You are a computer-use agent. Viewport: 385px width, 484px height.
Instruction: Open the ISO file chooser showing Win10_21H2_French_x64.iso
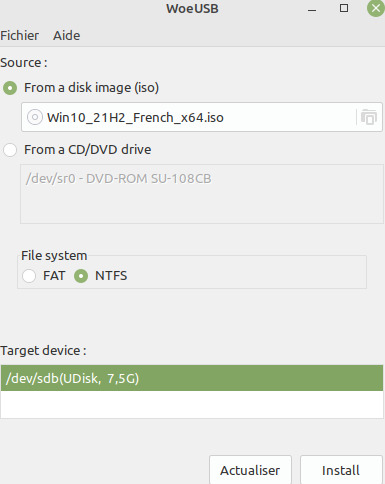pos(202,117)
